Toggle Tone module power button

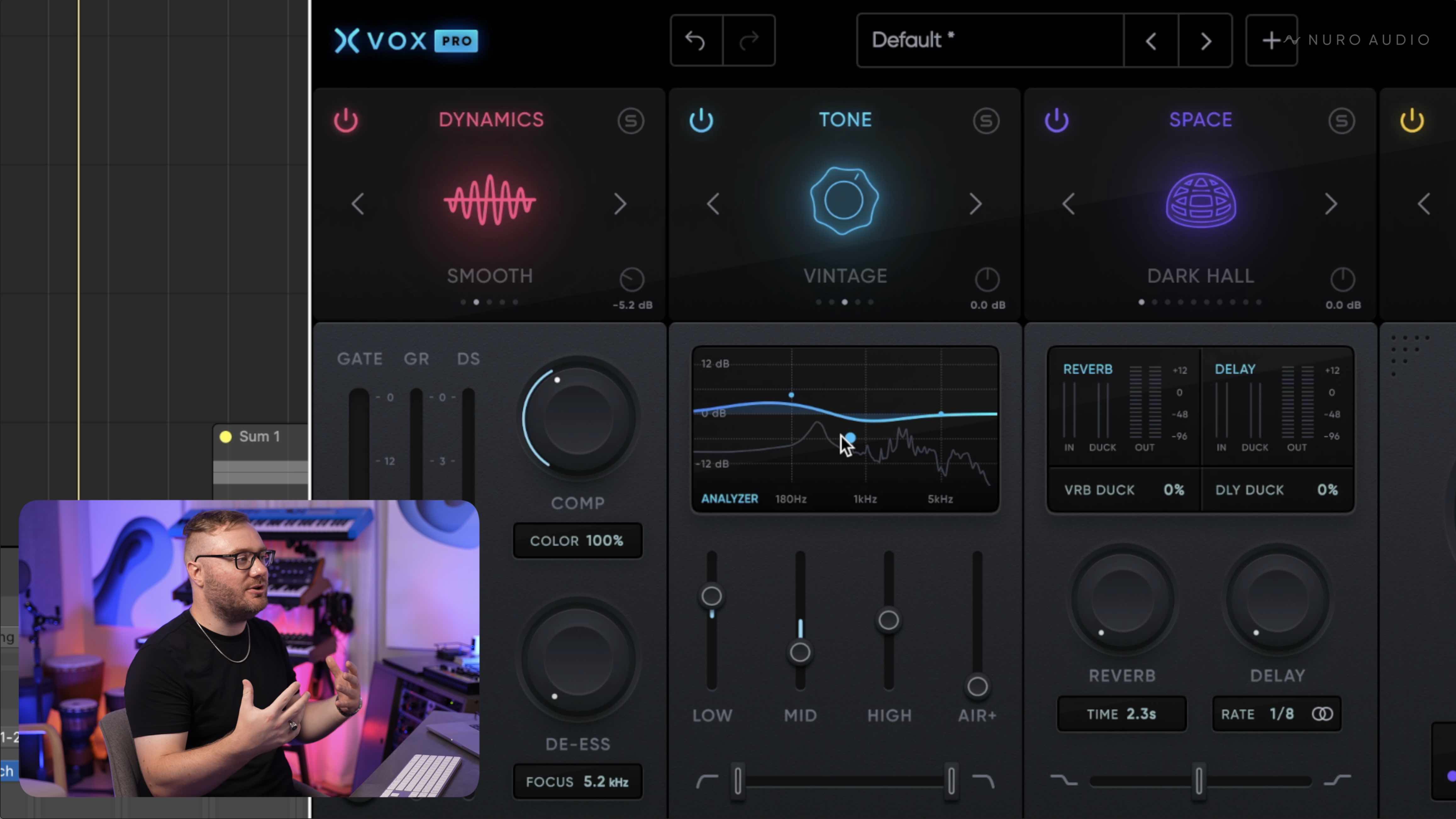coord(702,120)
